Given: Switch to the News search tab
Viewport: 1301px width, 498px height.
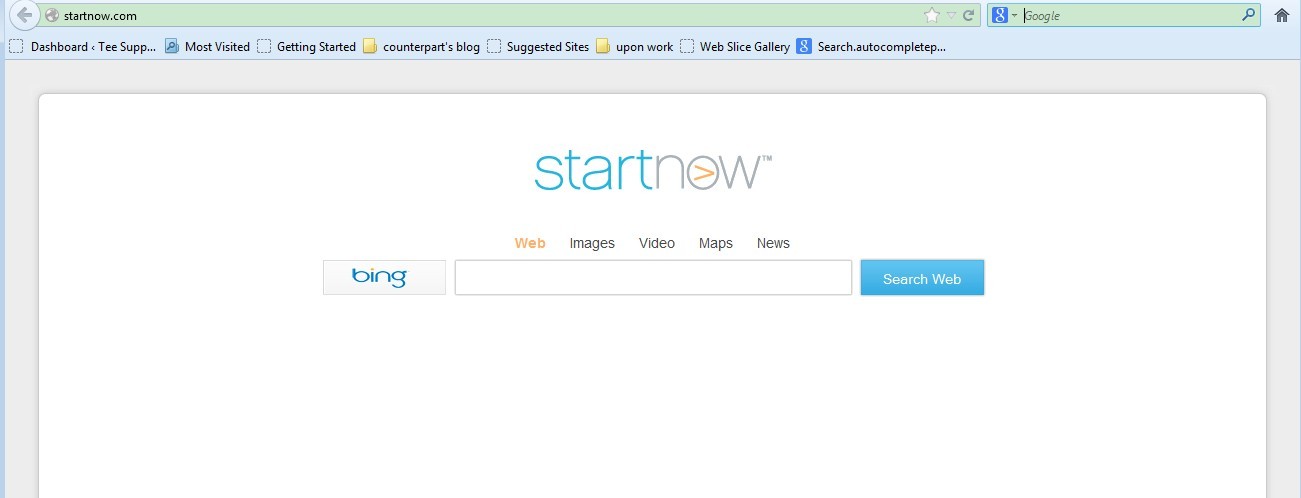Looking at the screenshot, I should (x=773, y=243).
